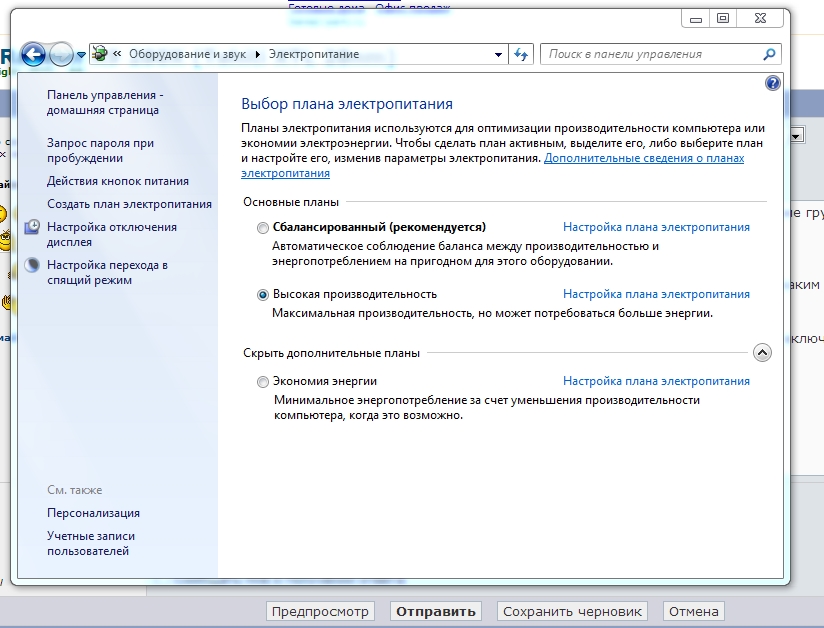Screen dimensions: 824x628
Task: Open "Настройка перехода в спящий режим"
Action: [x=107, y=272]
